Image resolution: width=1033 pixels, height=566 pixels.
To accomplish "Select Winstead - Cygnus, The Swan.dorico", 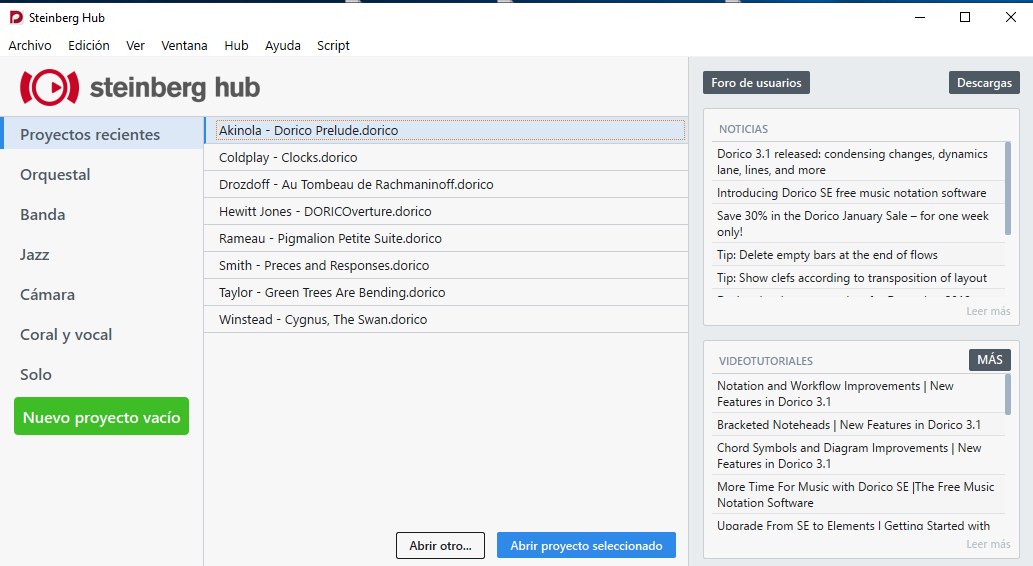I will pos(445,320).
